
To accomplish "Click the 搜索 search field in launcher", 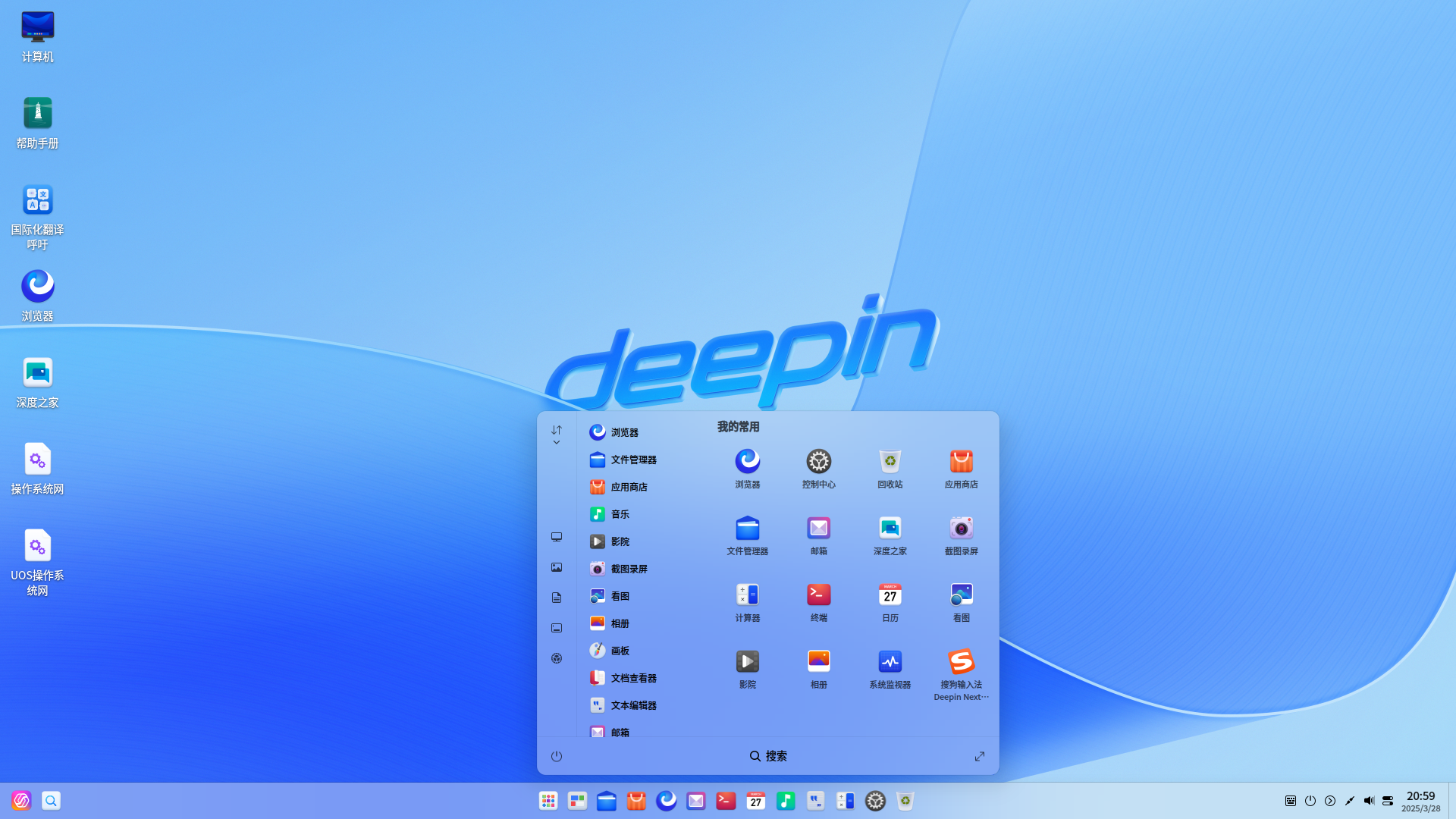I will tap(768, 756).
